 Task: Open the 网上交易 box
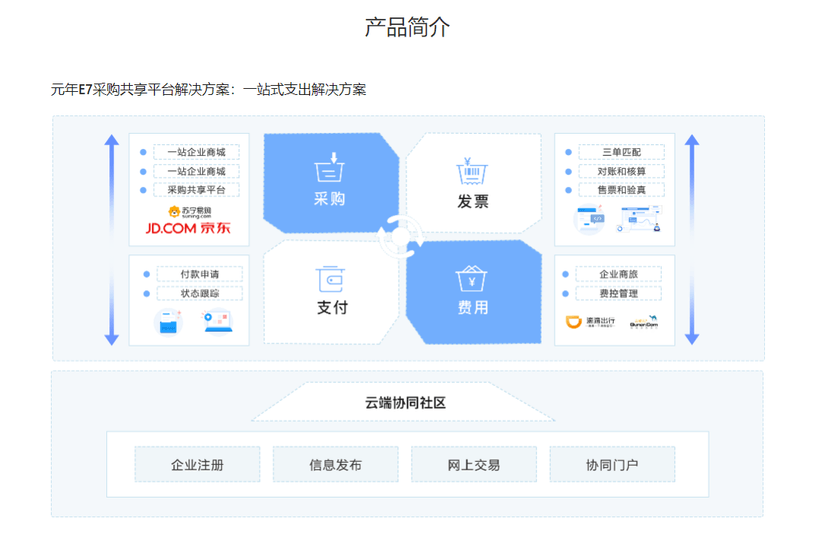(474, 465)
